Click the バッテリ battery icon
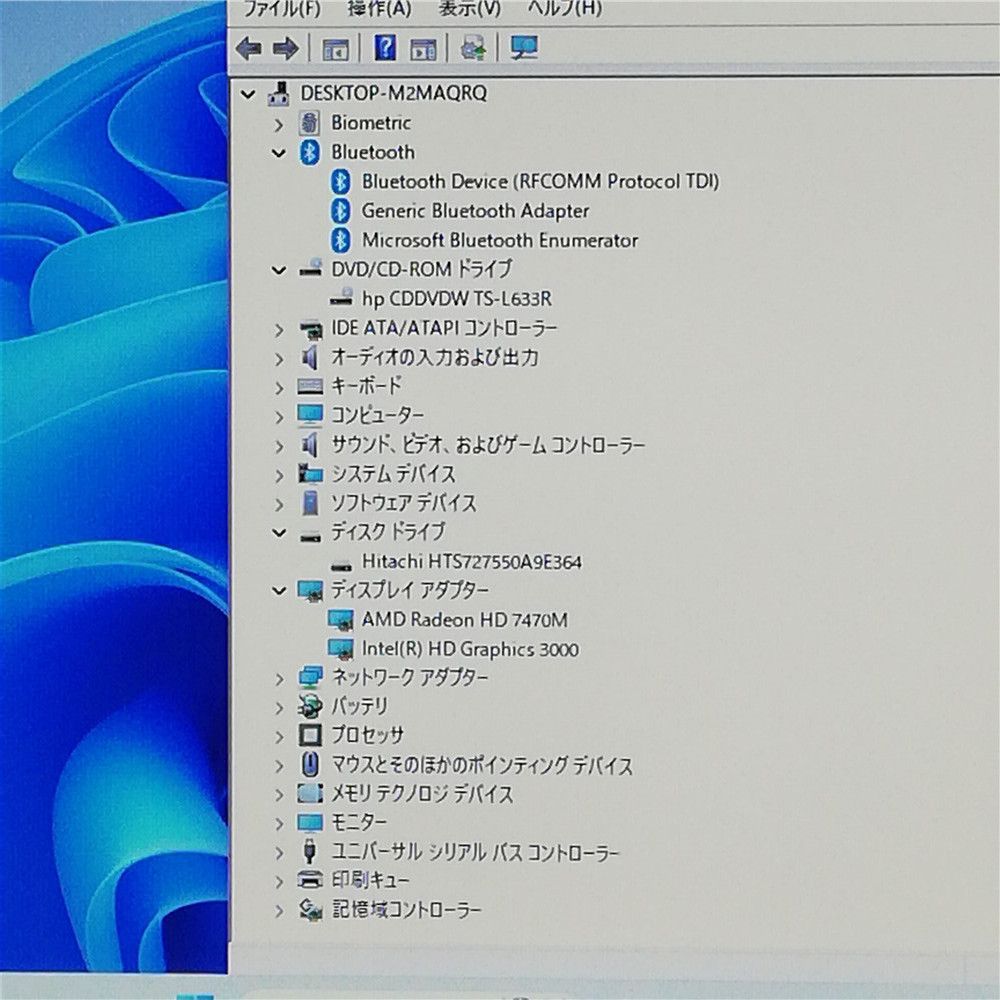 click(310, 706)
